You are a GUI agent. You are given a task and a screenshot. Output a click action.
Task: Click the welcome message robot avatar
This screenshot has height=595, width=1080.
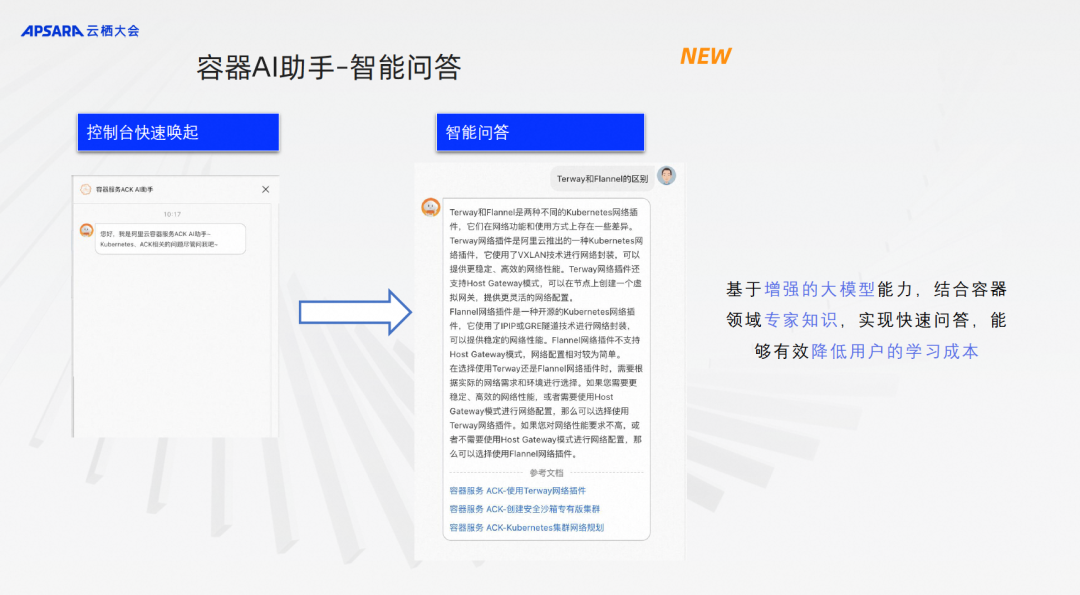click(x=86, y=232)
